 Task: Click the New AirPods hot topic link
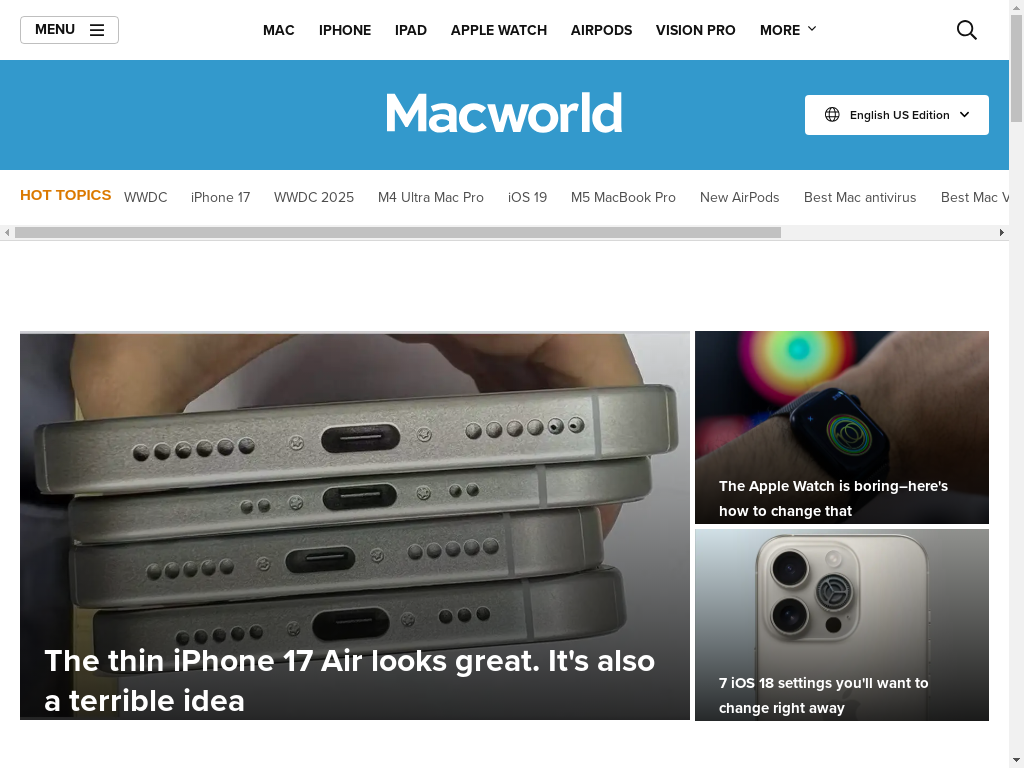740,197
